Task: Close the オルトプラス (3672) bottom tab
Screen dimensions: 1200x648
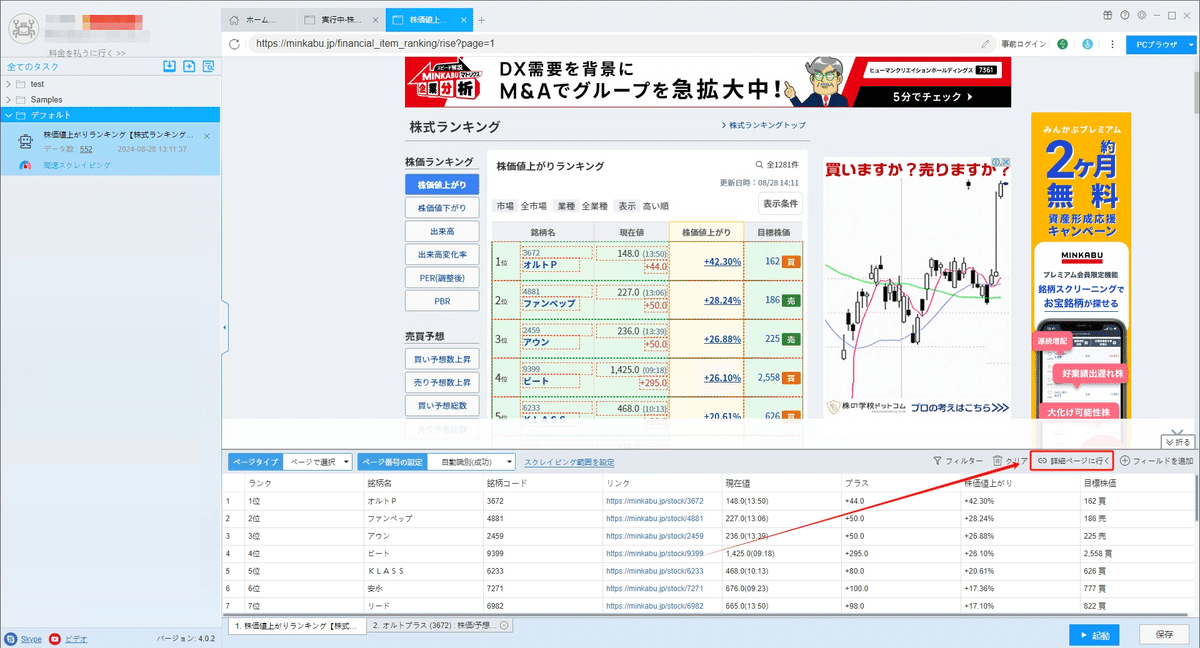Action: [x=504, y=625]
